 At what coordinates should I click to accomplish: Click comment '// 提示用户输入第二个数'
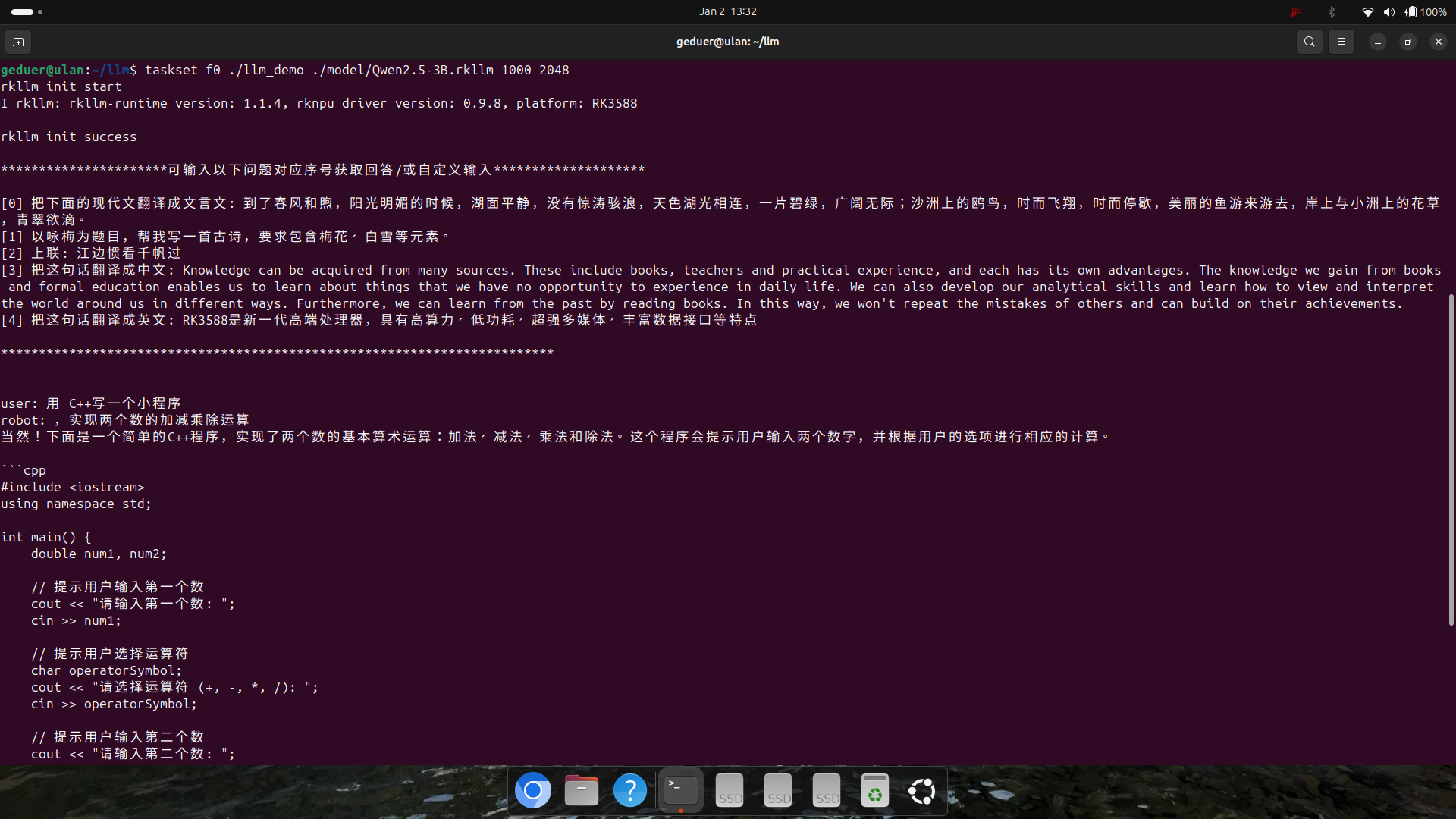coord(118,737)
